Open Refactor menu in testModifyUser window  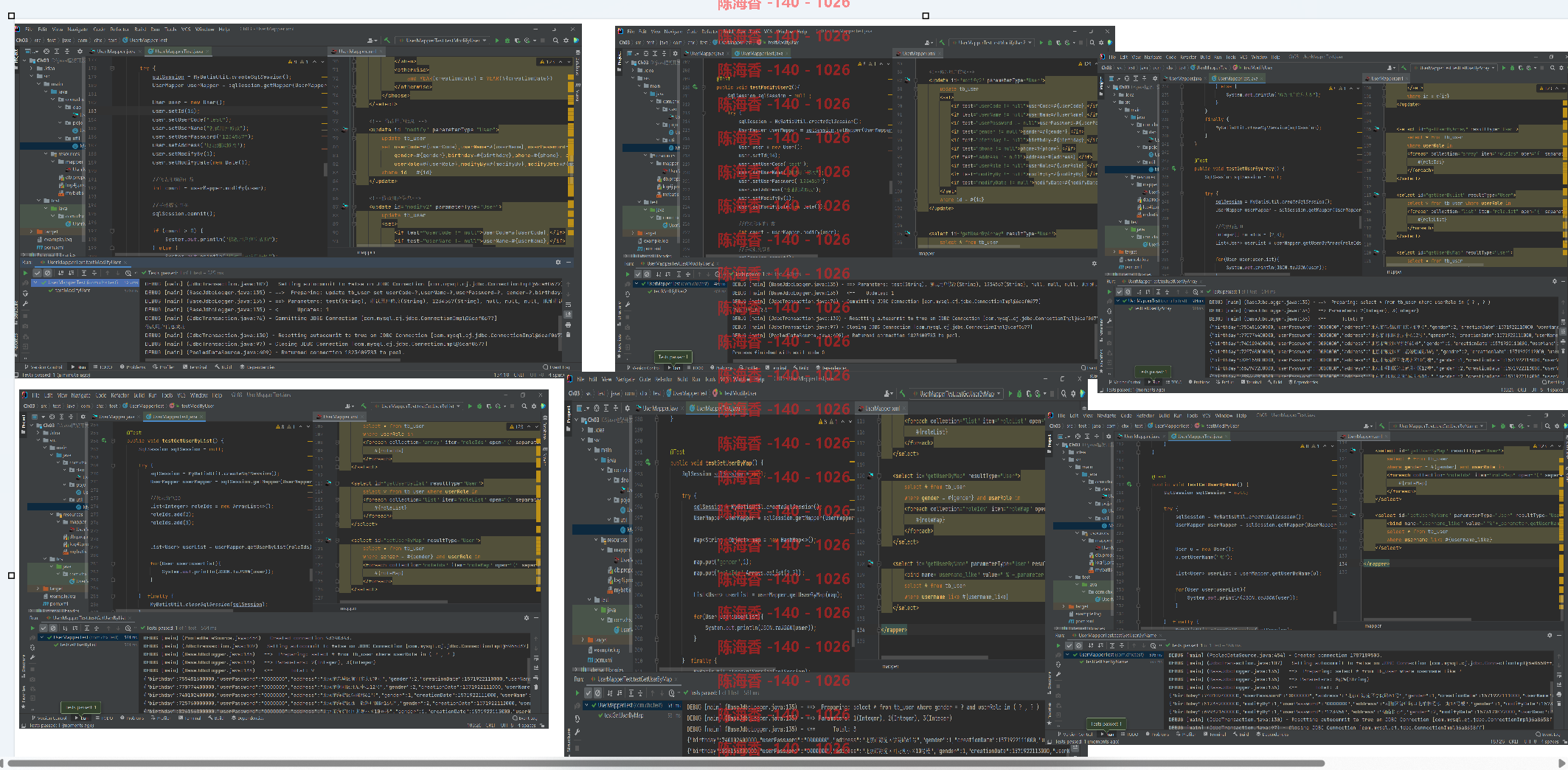click(119, 30)
